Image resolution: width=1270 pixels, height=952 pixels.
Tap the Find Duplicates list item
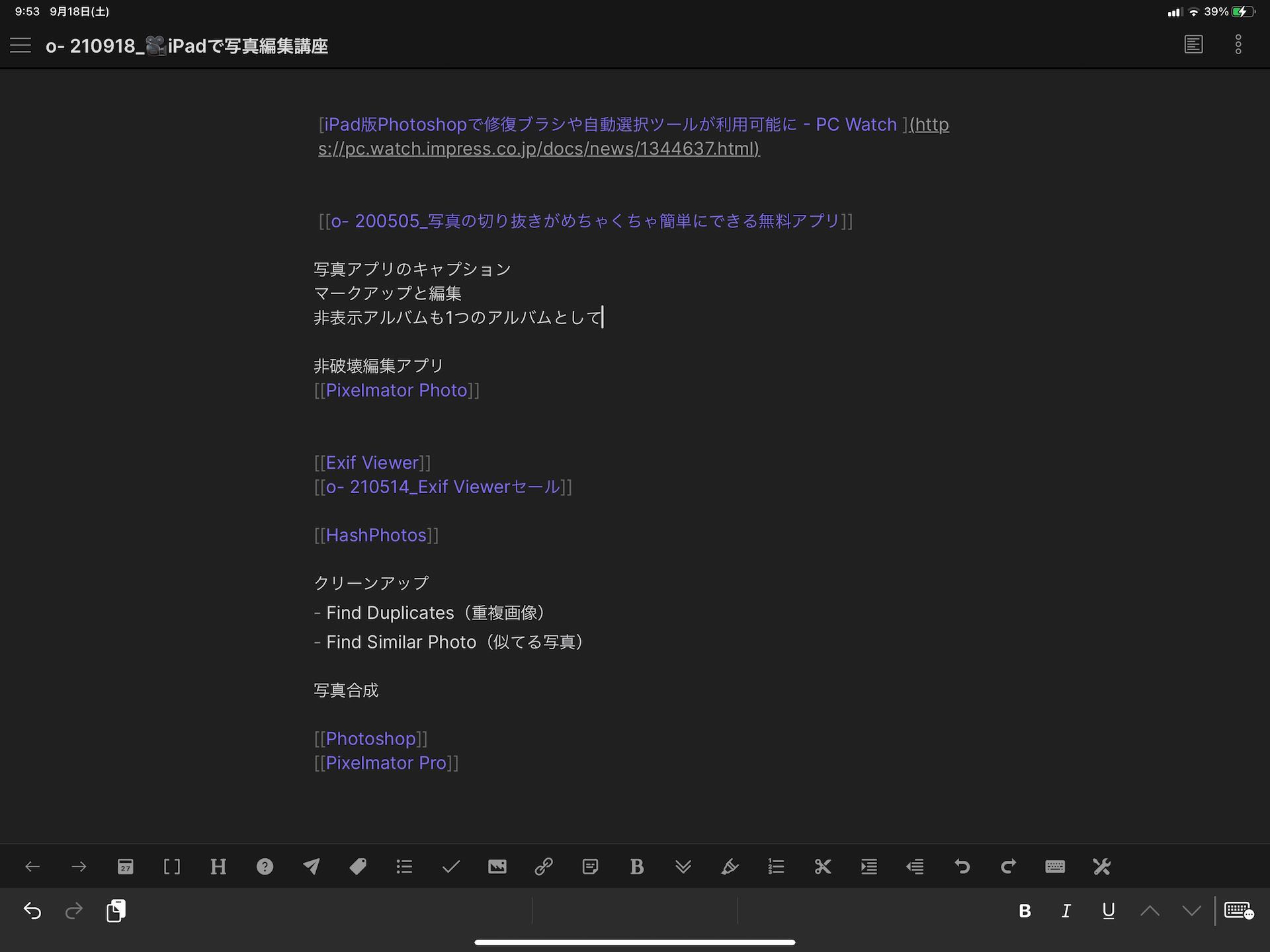[x=433, y=613]
